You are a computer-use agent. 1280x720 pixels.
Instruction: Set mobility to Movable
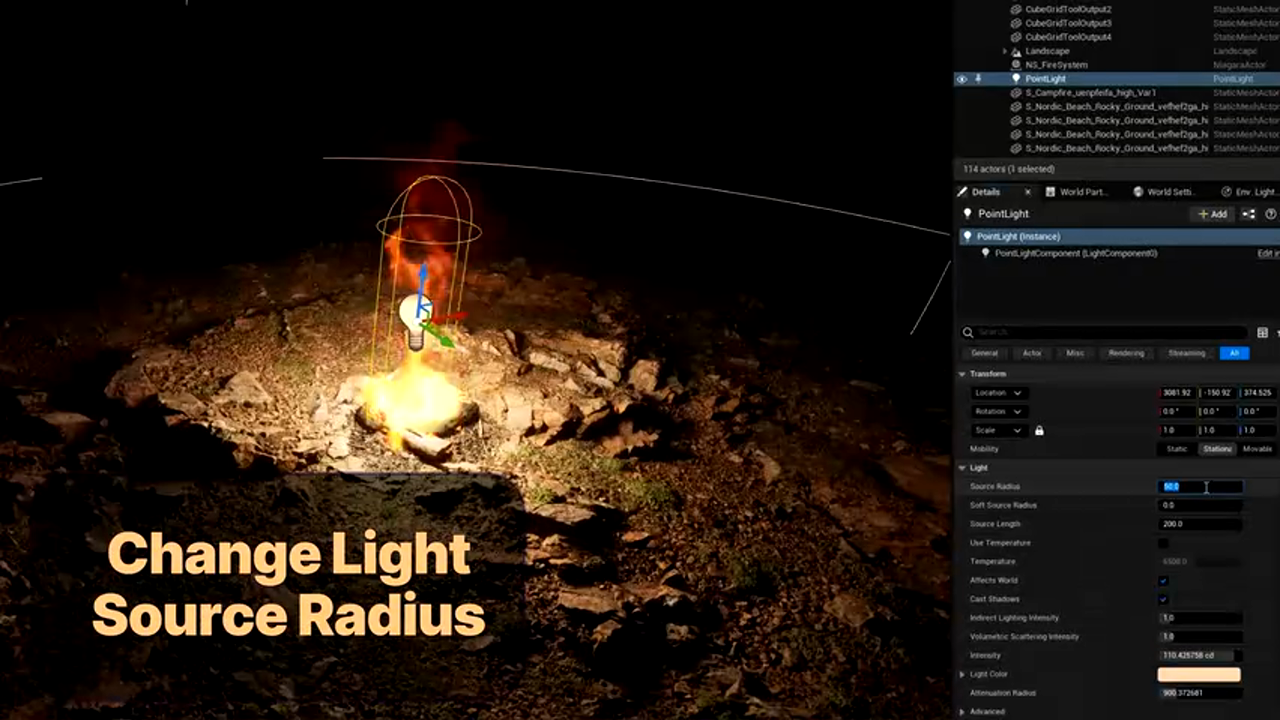[x=1257, y=449]
